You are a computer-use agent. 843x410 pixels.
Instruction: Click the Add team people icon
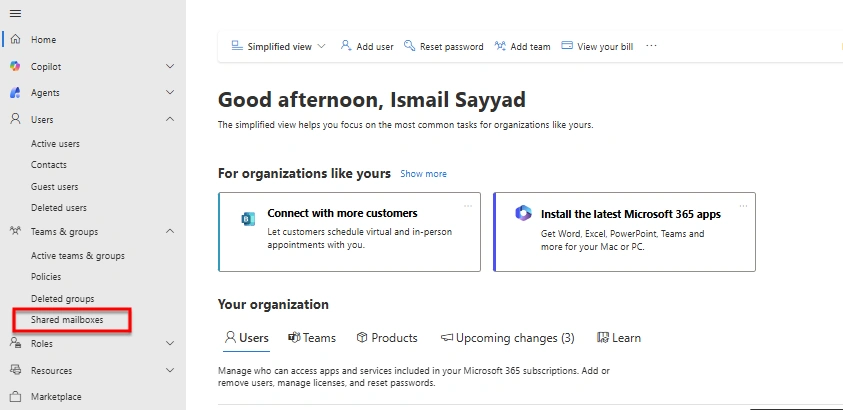[500, 46]
